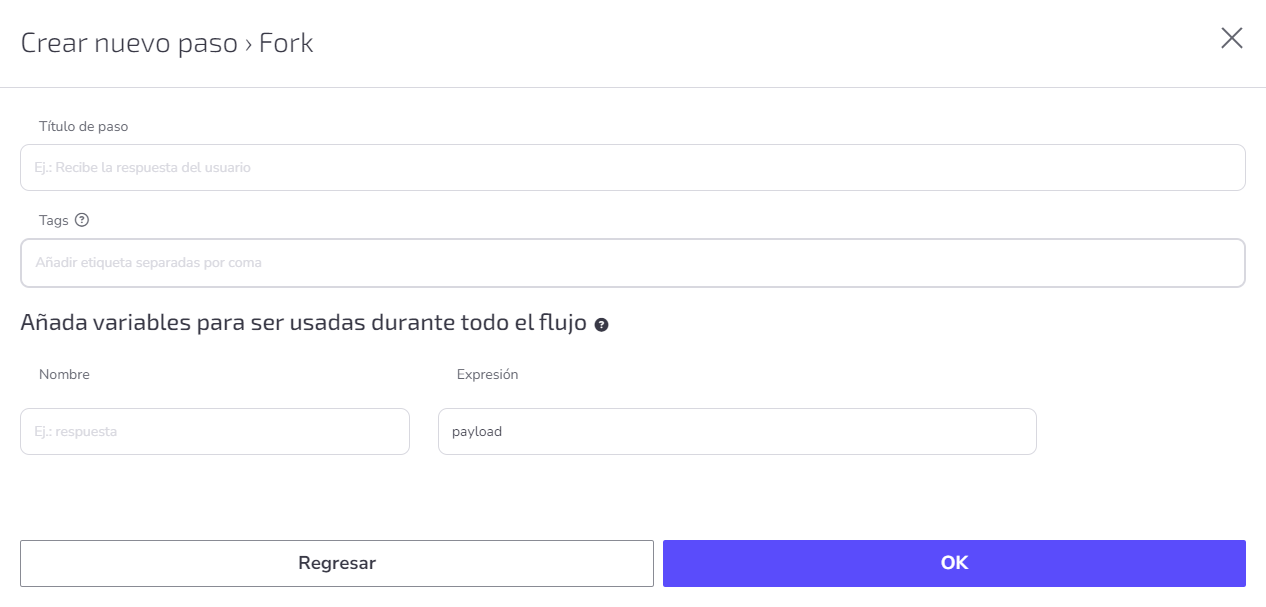Select the field containing payload

(x=737, y=432)
